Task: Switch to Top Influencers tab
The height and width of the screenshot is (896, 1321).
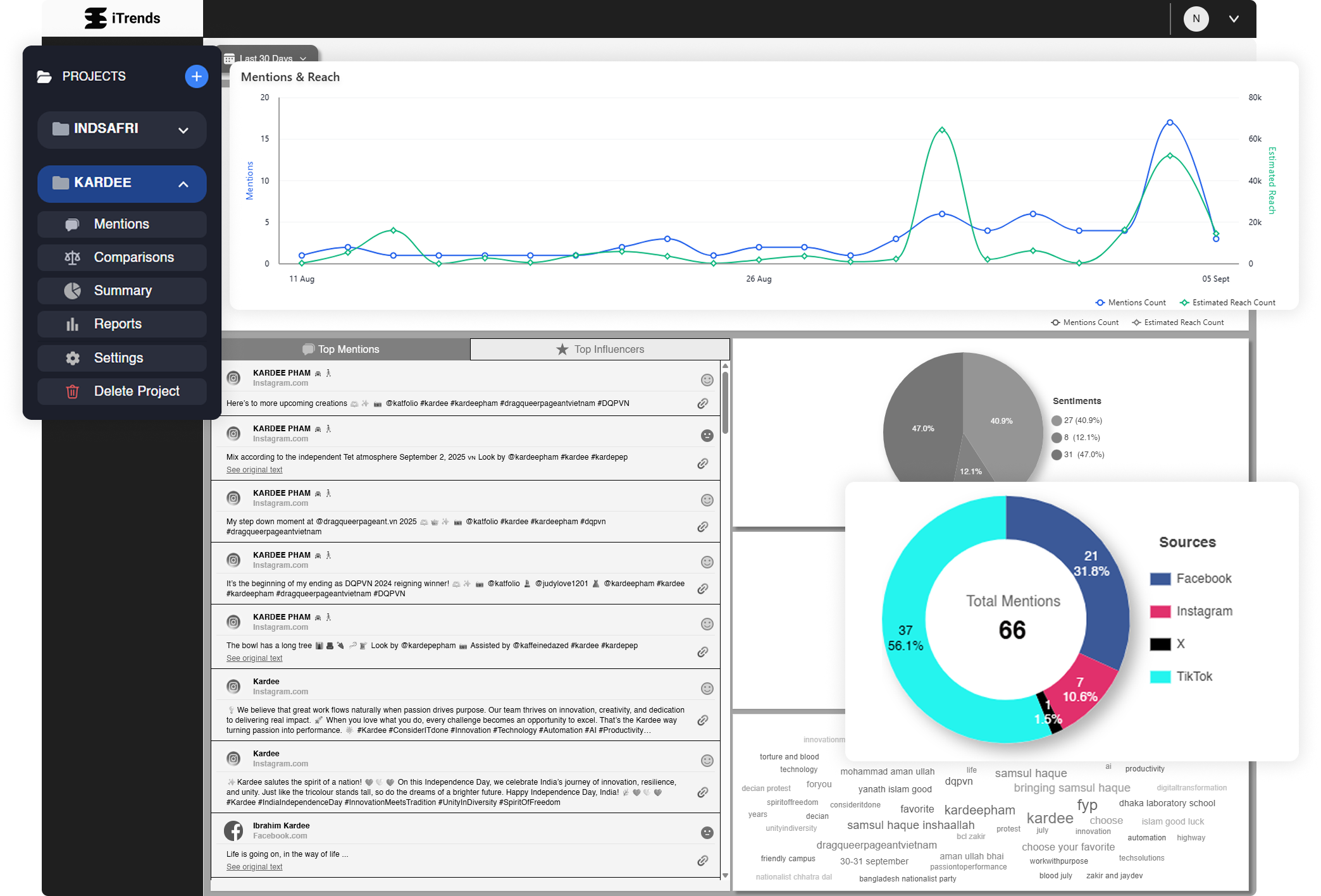Action: (599, 349)
